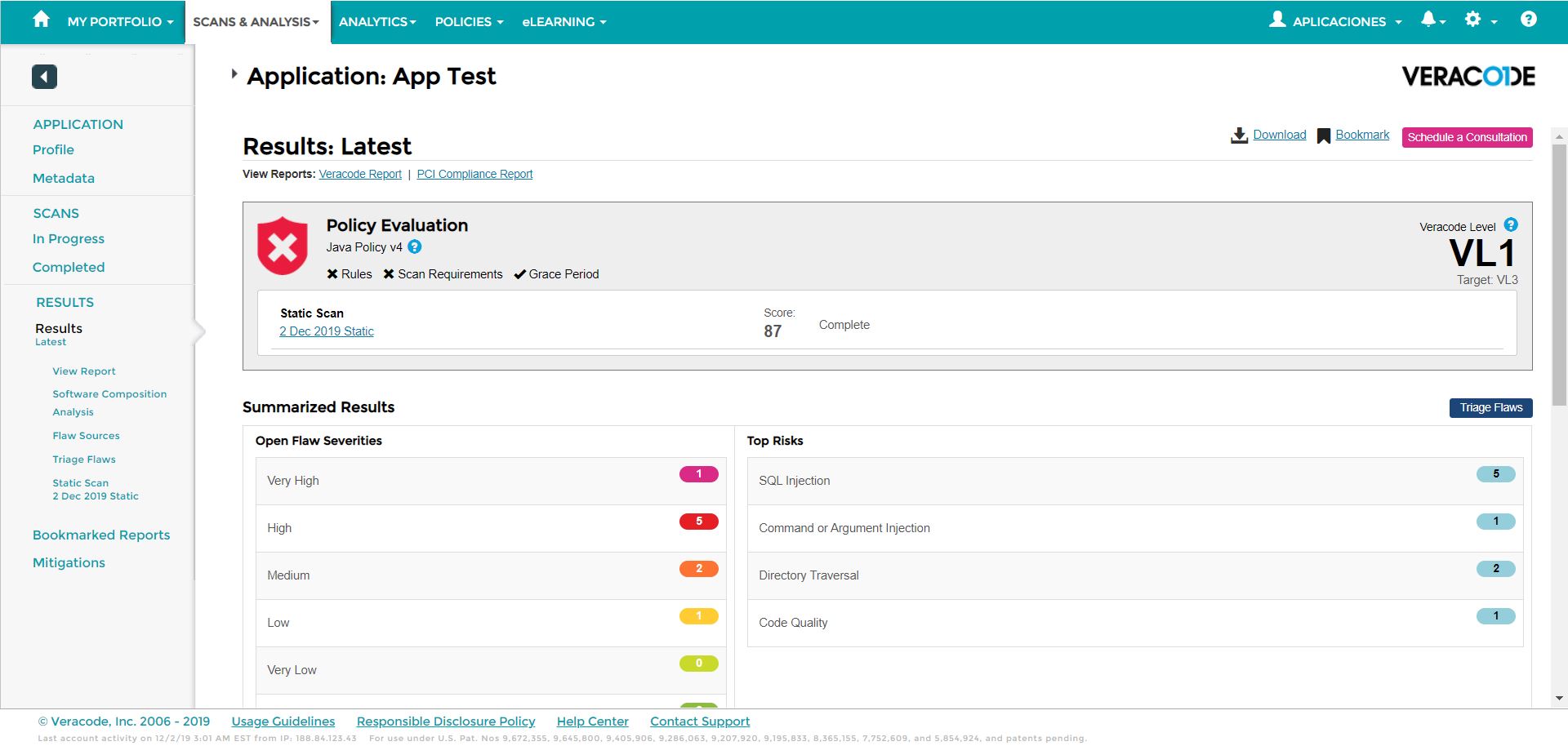Open Help Center footer link
This screenshot has height=746, width=1568.
593,722
